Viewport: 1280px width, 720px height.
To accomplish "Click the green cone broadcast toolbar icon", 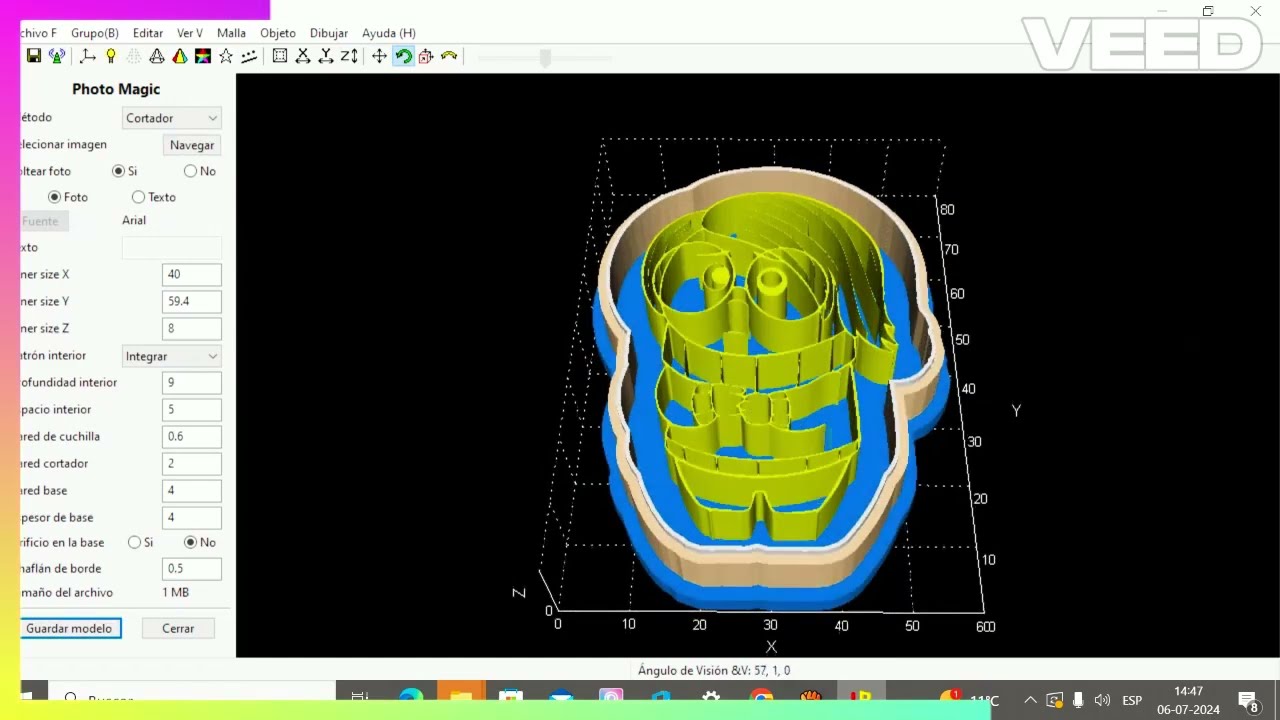I will [x=57, y=56].
